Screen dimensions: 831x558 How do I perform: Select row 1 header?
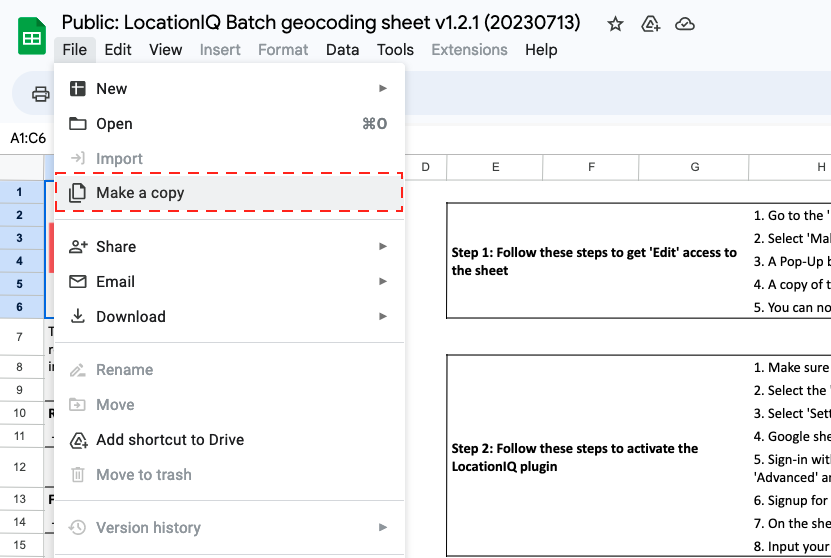click(20, 192)
